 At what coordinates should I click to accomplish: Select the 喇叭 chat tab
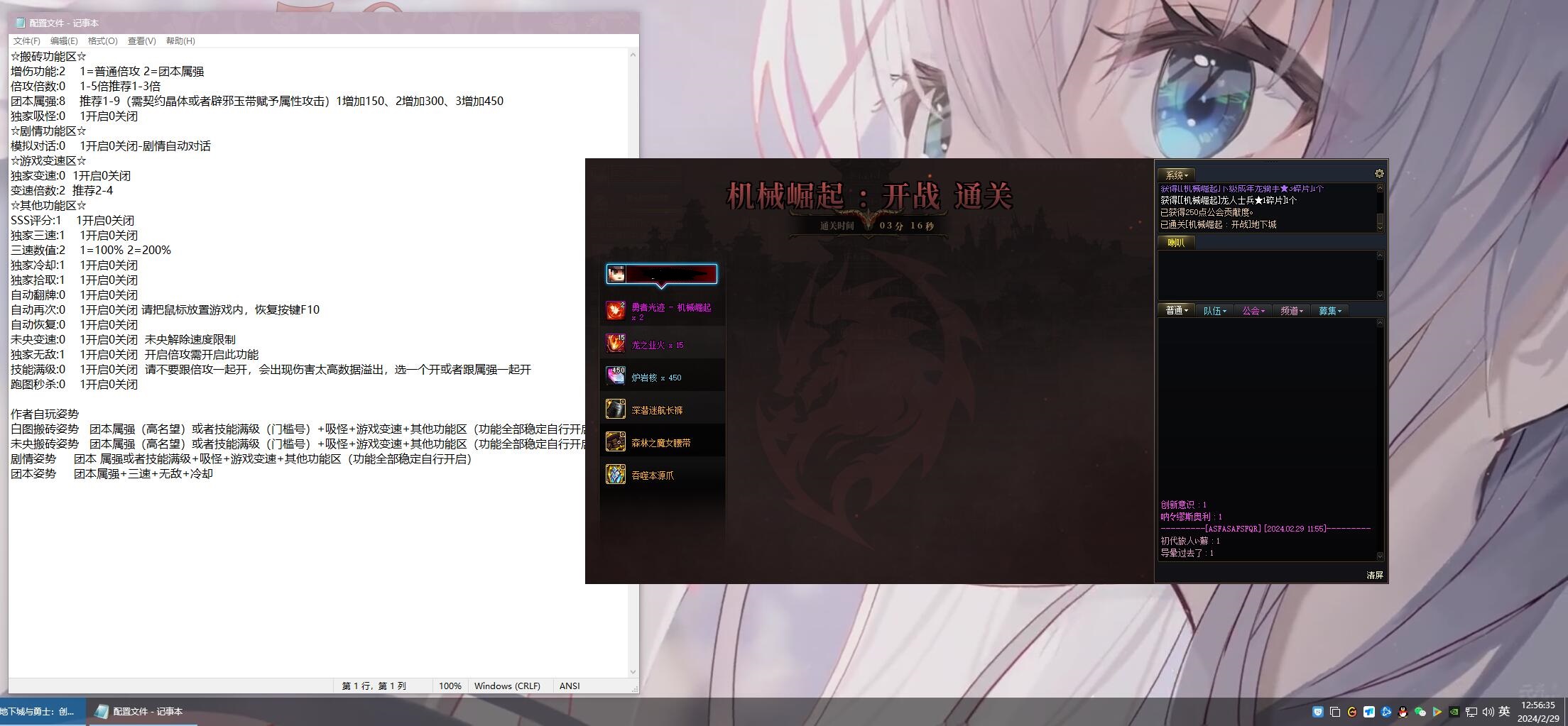point(1176,243)
